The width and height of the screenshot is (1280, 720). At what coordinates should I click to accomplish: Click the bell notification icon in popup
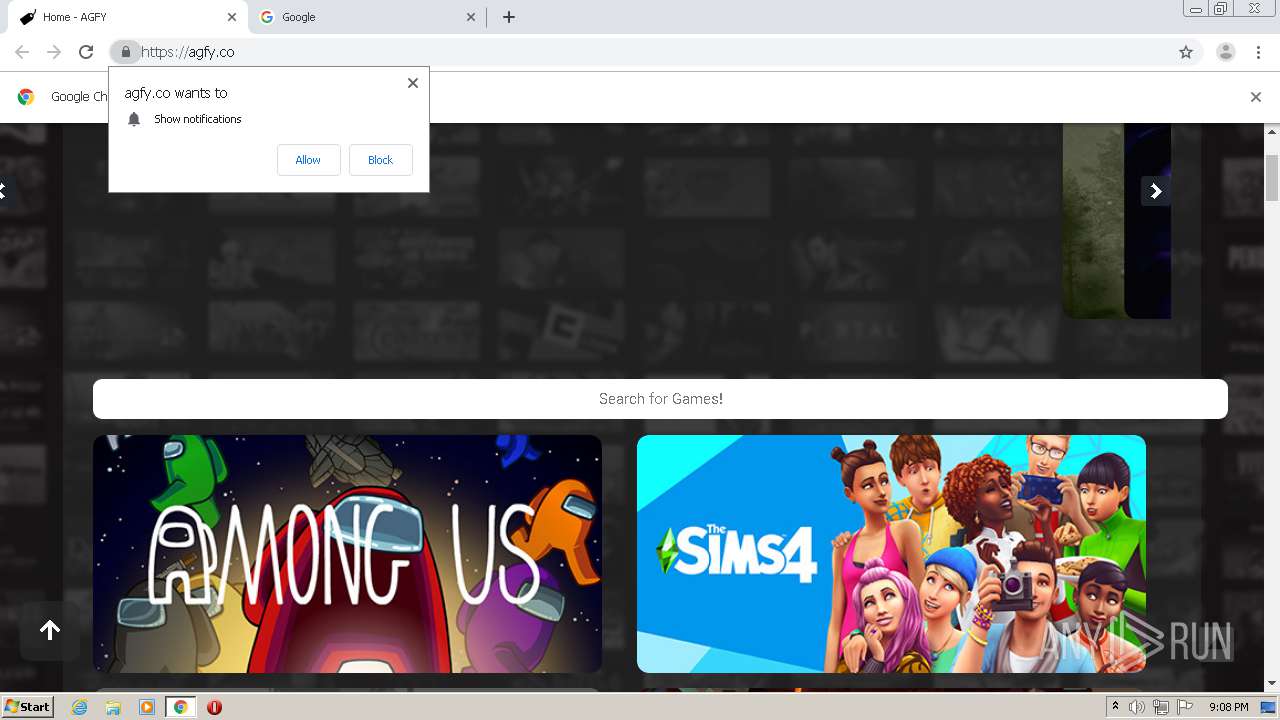coord(134,119)
